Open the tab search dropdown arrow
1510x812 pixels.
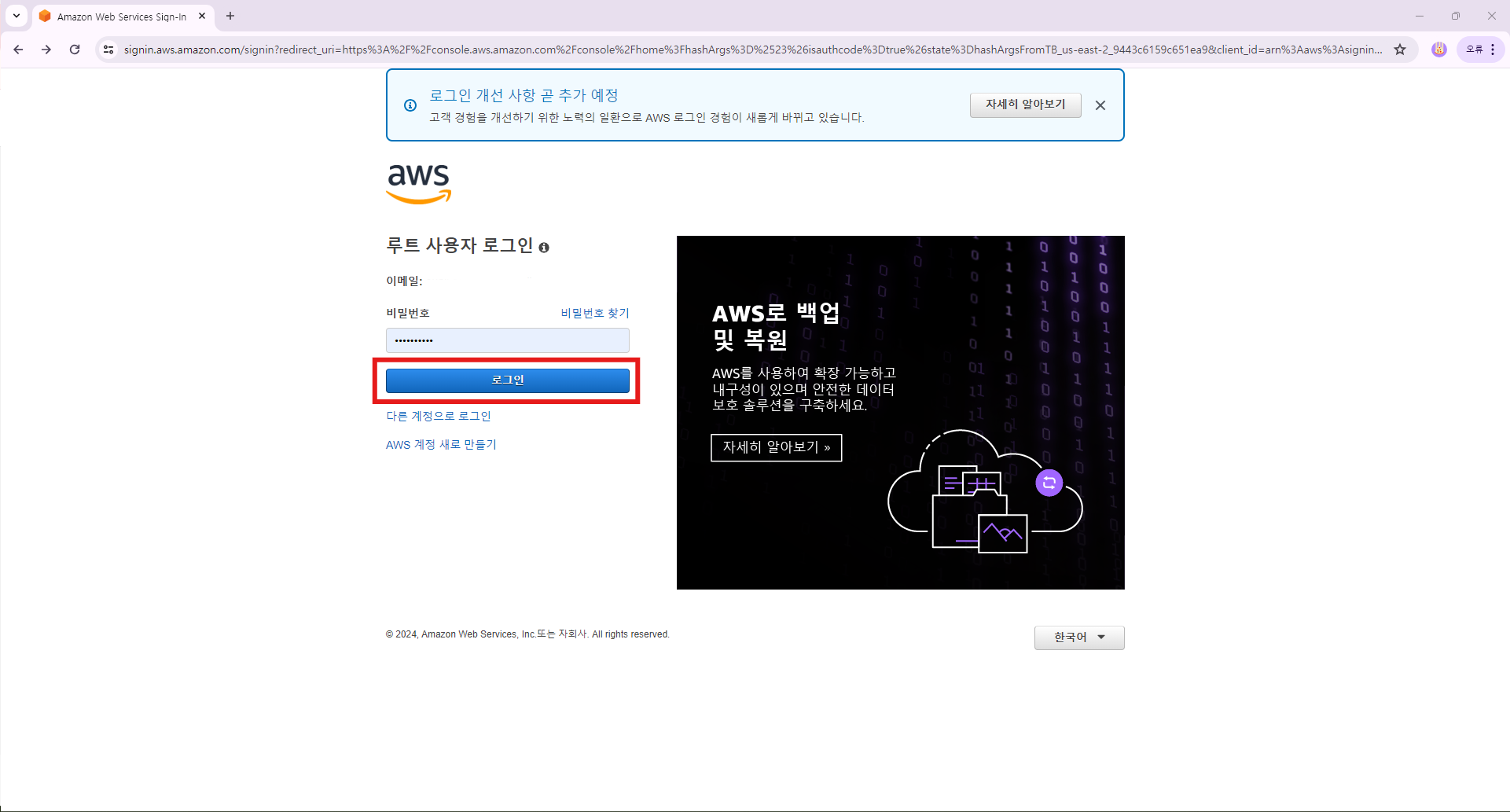16,16
